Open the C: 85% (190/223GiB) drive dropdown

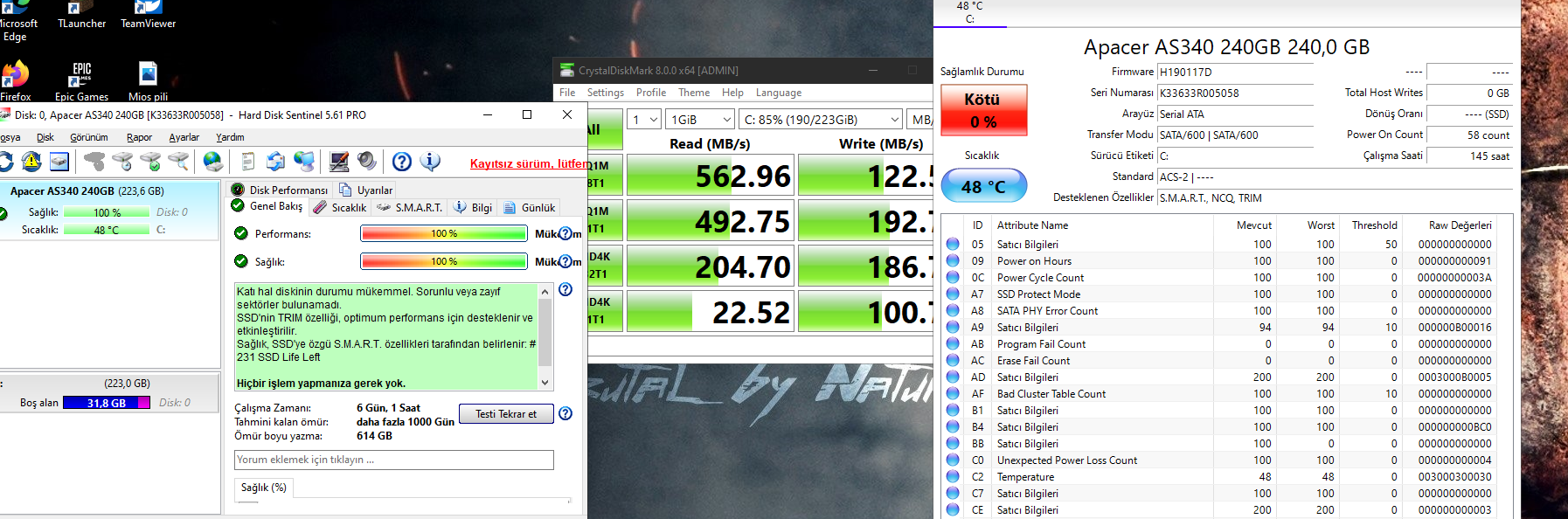821,120
